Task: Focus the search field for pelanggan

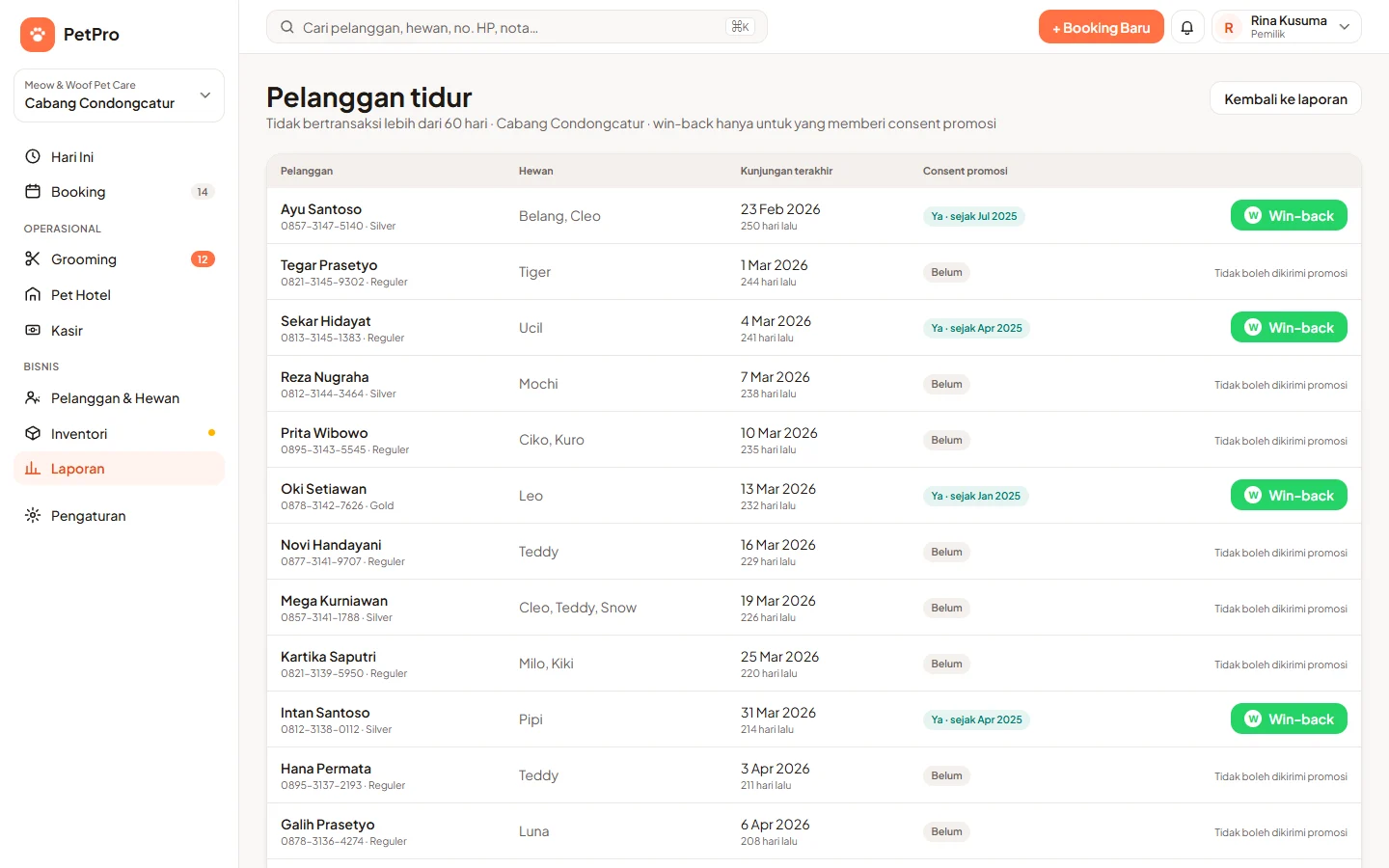Action: 517,27
